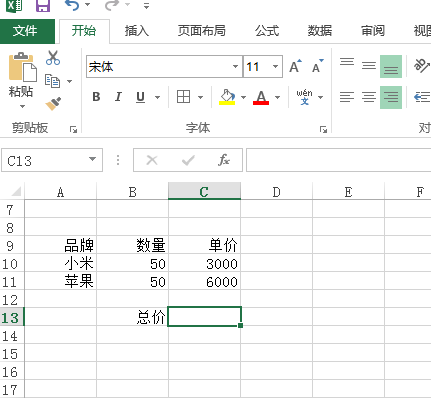Open the 页面布局 (Page Layout) tab
The height and width of the screenshot is (398, 431).
(201, 31)
